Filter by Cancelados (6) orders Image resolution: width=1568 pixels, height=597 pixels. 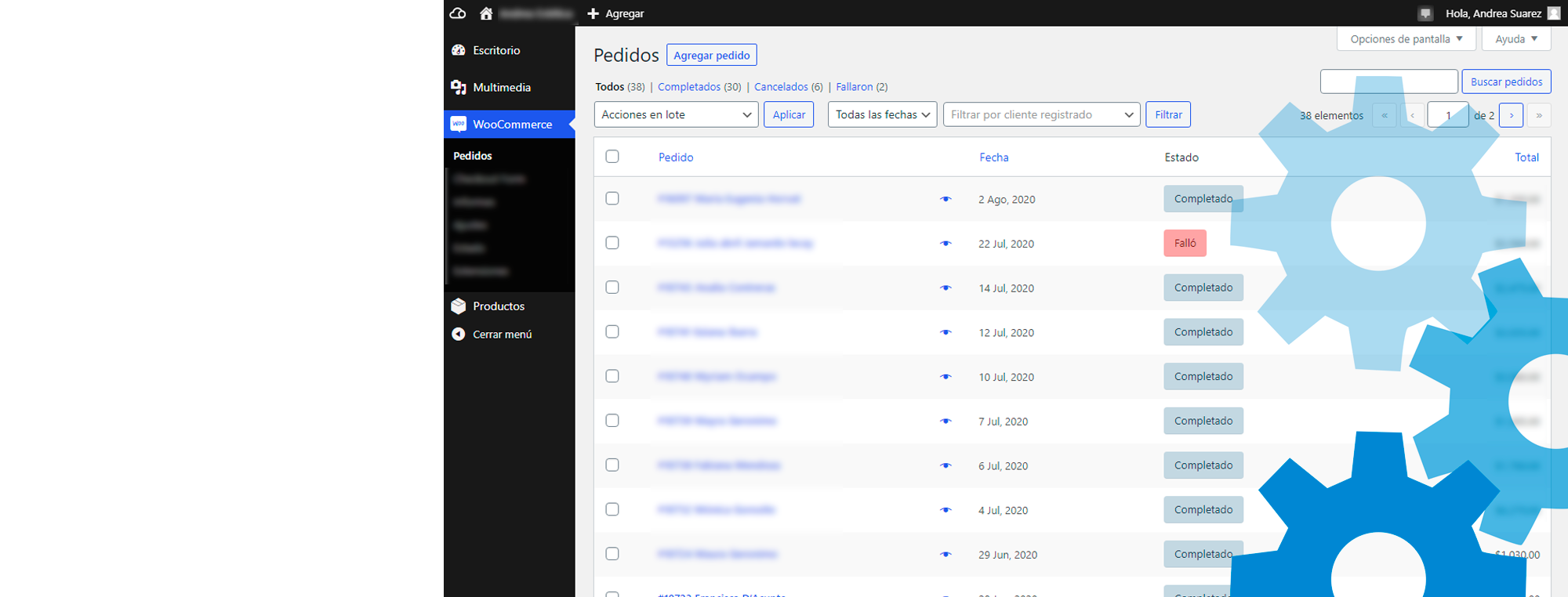(x=789, y=87)
